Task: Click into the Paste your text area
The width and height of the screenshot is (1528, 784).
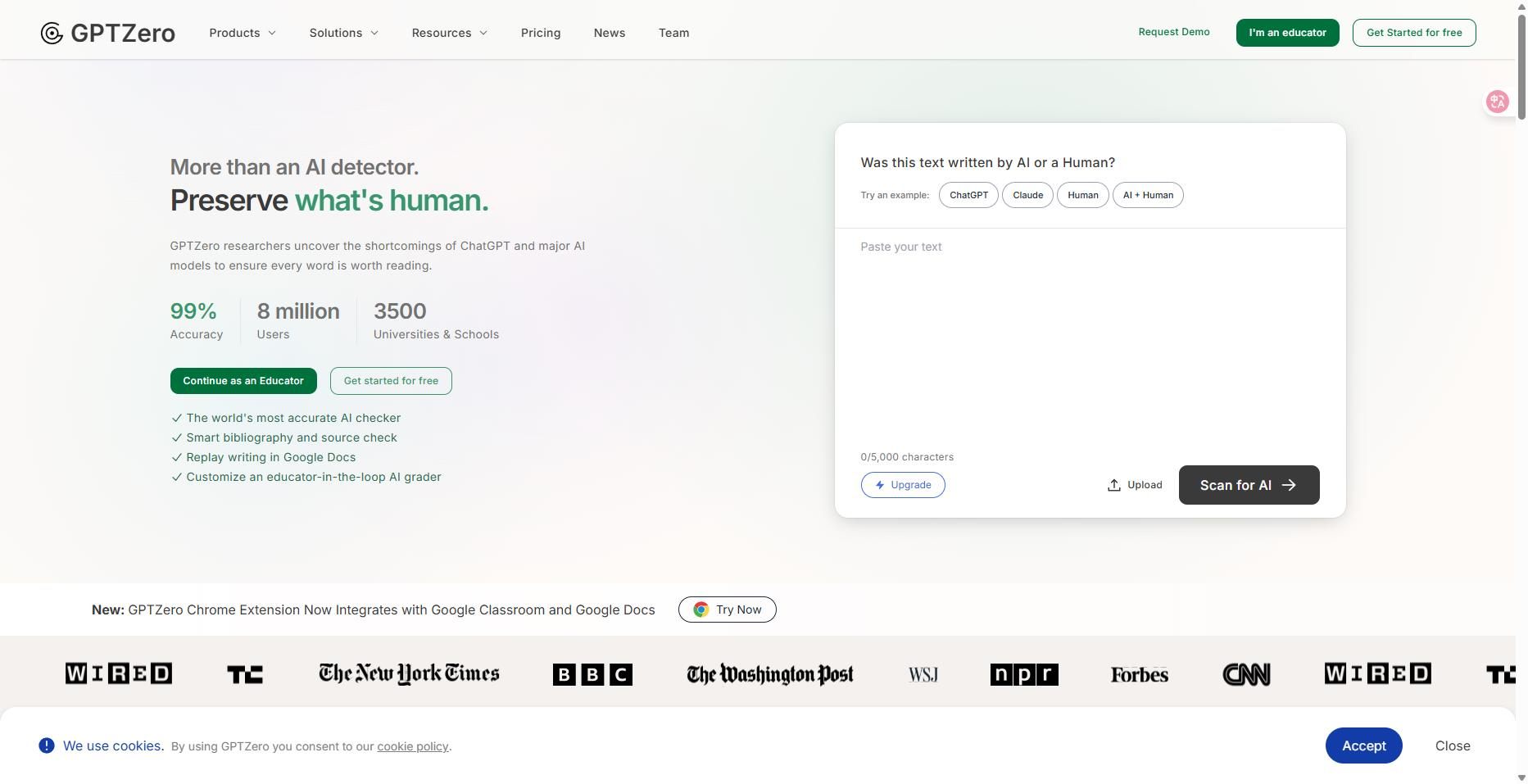Action: (1090, 336)
